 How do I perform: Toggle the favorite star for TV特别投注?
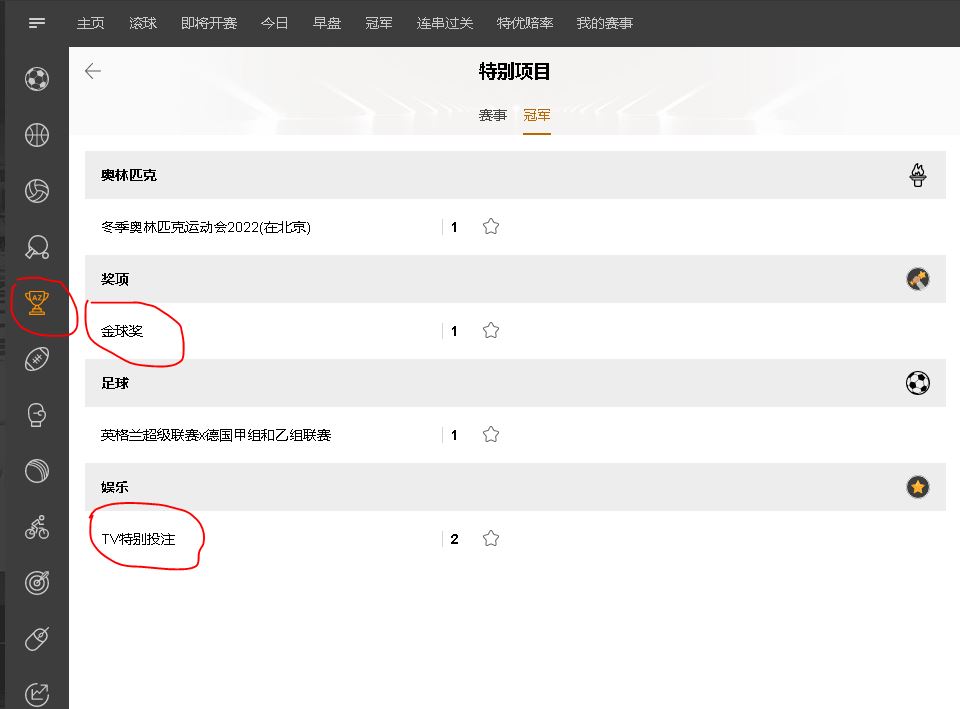pyautogui.click(x=491, y=539)
